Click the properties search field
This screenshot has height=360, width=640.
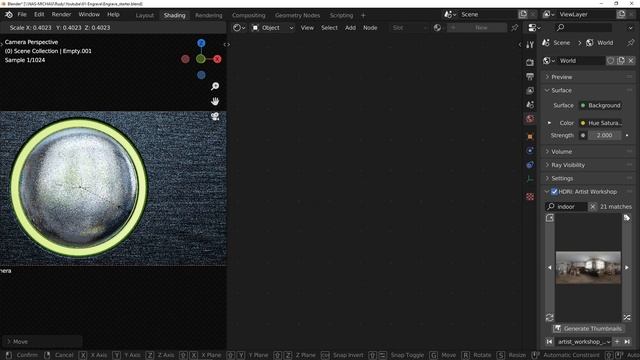pos(584,28)
